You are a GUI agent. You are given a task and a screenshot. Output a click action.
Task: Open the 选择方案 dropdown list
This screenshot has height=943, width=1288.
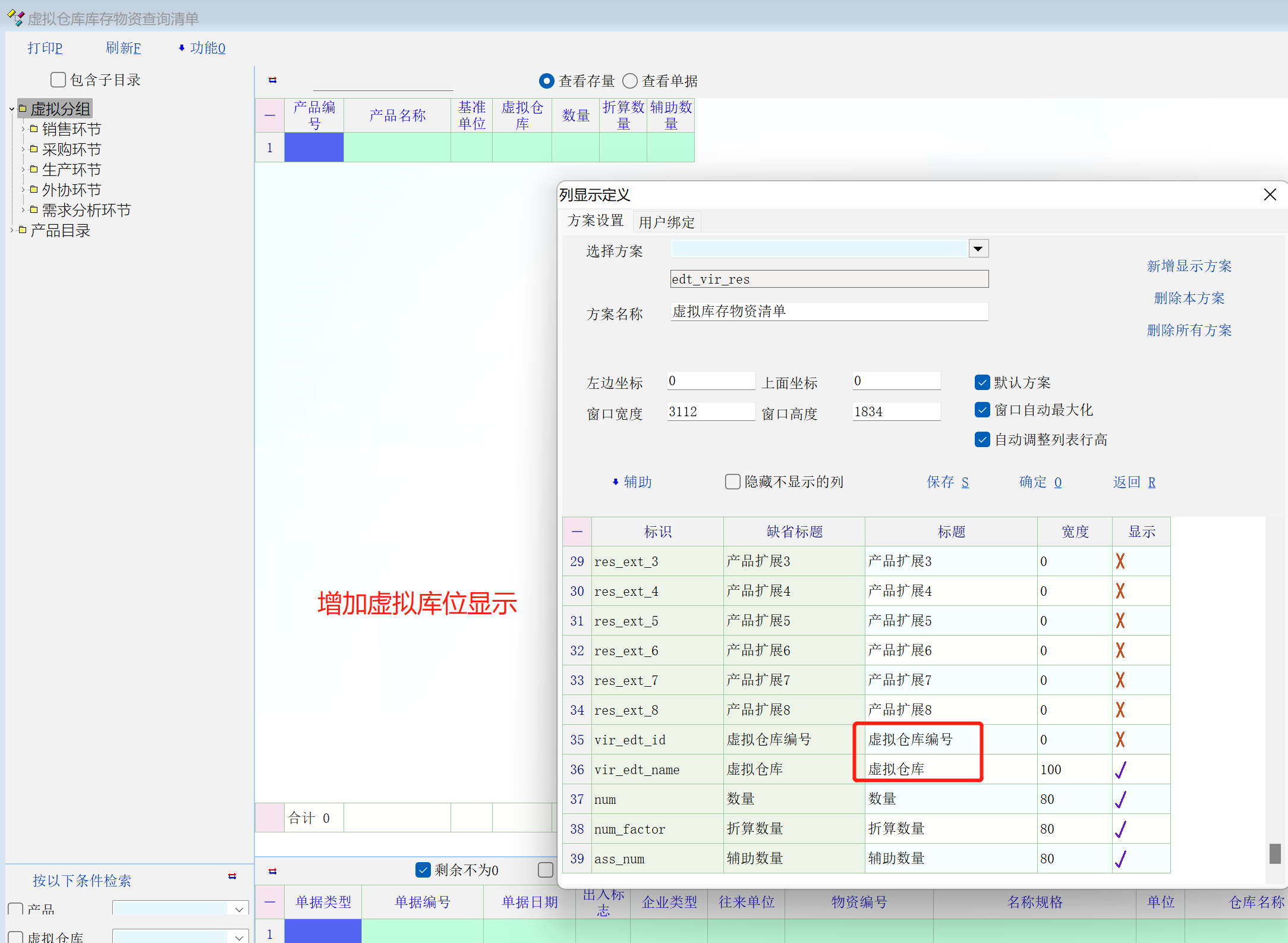[x=978, y=249]
